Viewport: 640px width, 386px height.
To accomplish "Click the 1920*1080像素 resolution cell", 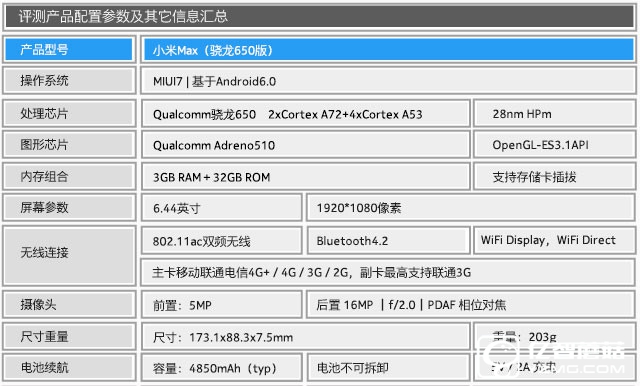I will tap(471, 208).
